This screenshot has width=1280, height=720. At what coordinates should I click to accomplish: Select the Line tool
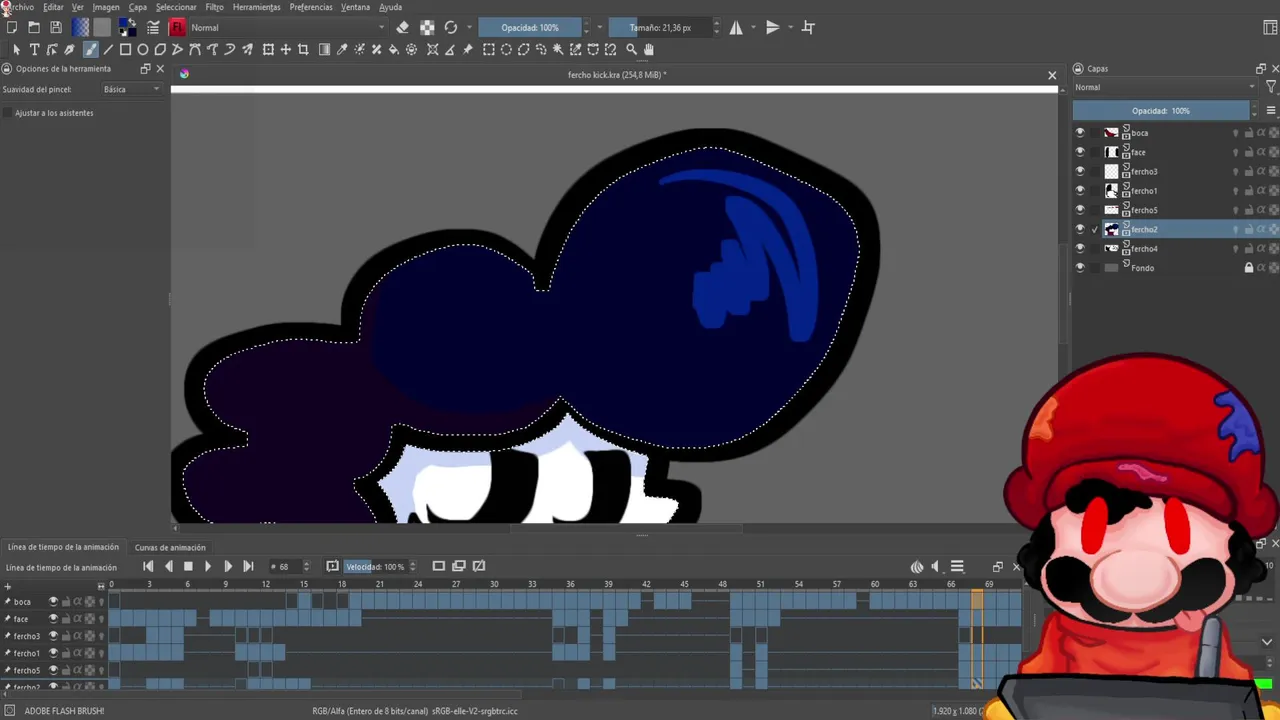click(108, 49)
